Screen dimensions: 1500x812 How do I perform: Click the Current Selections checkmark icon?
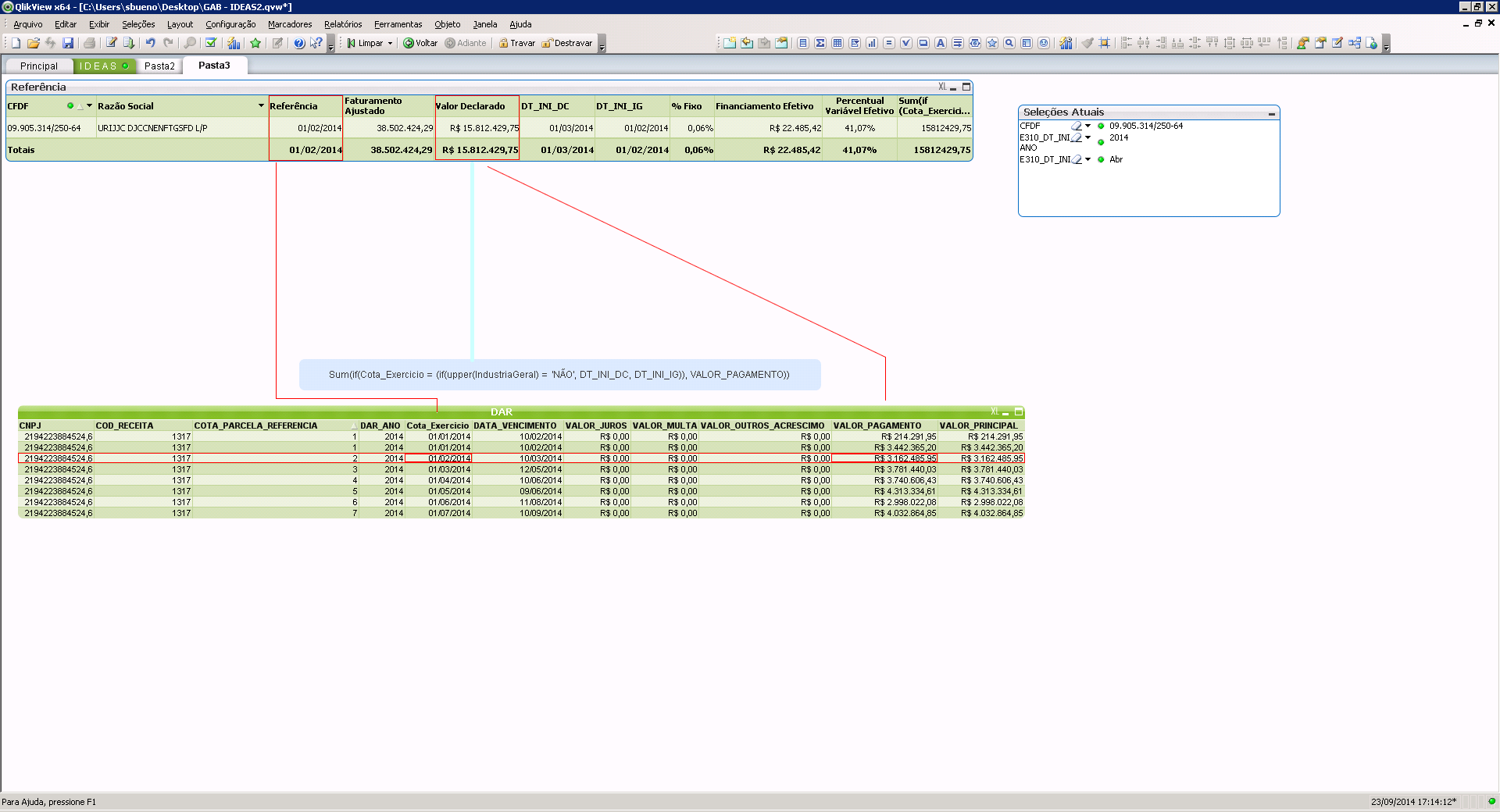211,43
